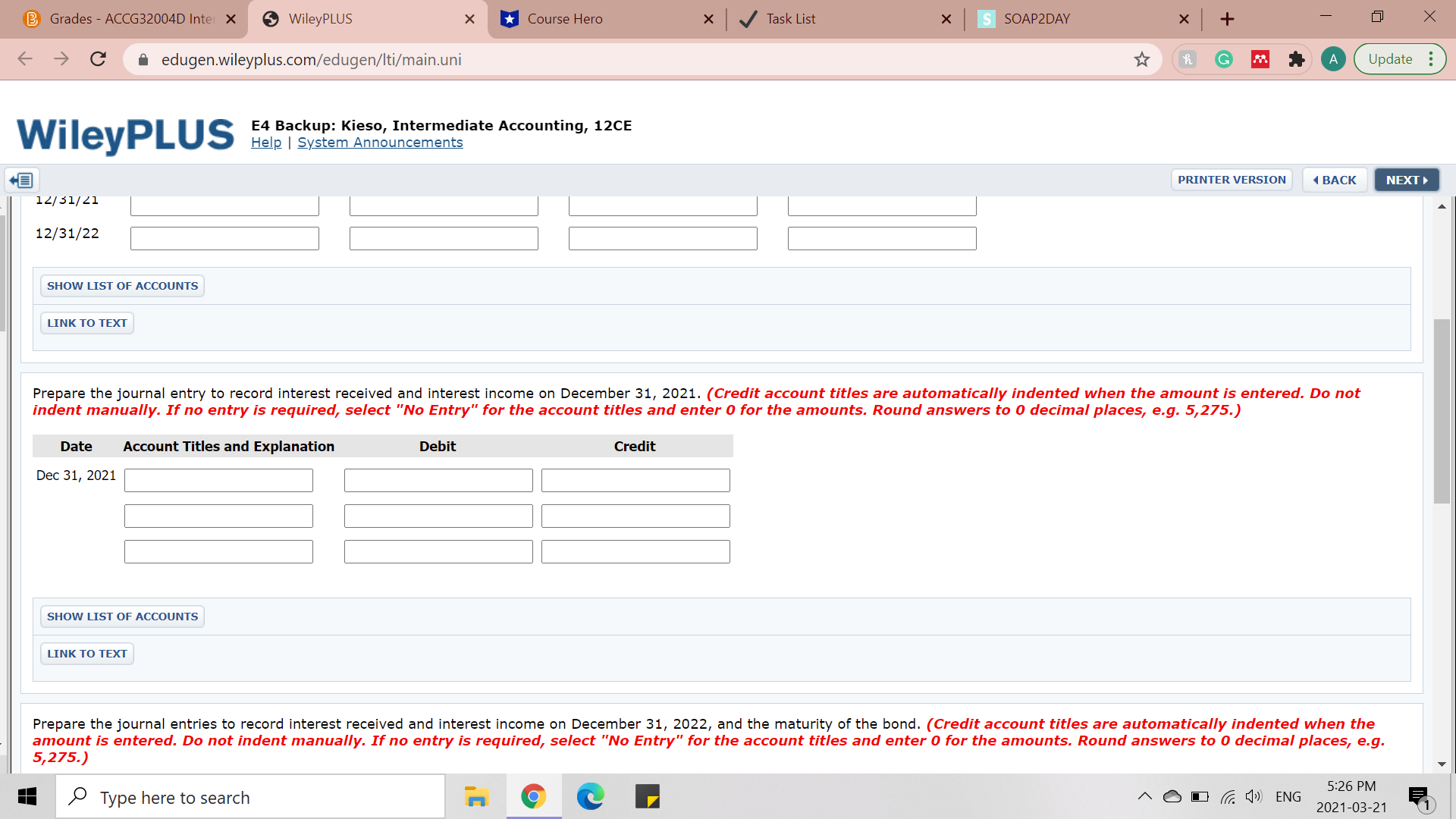The width and height of the screenshot is (1456, 819).
Task: Open the volume control in the system tray
Action: [x=1253, y=796]
